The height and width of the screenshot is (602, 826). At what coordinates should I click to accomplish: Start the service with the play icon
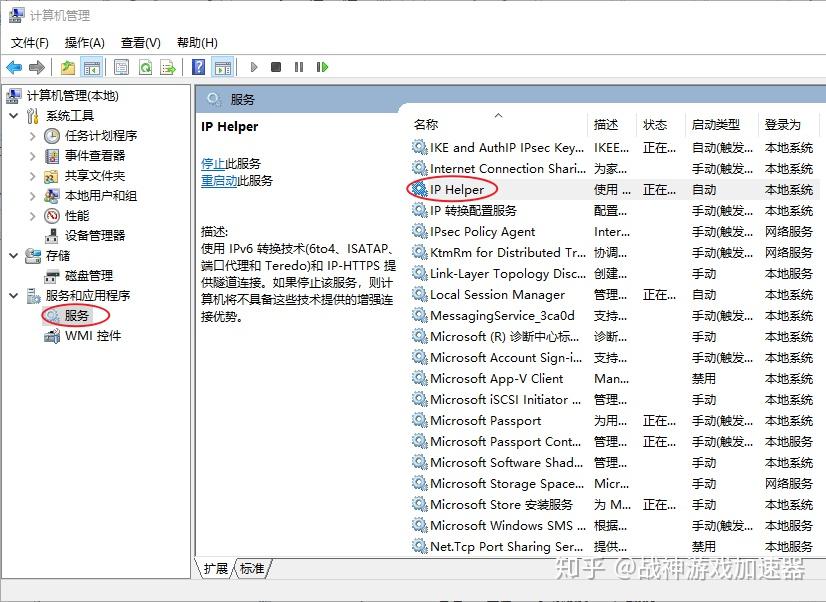coord(254,67)
